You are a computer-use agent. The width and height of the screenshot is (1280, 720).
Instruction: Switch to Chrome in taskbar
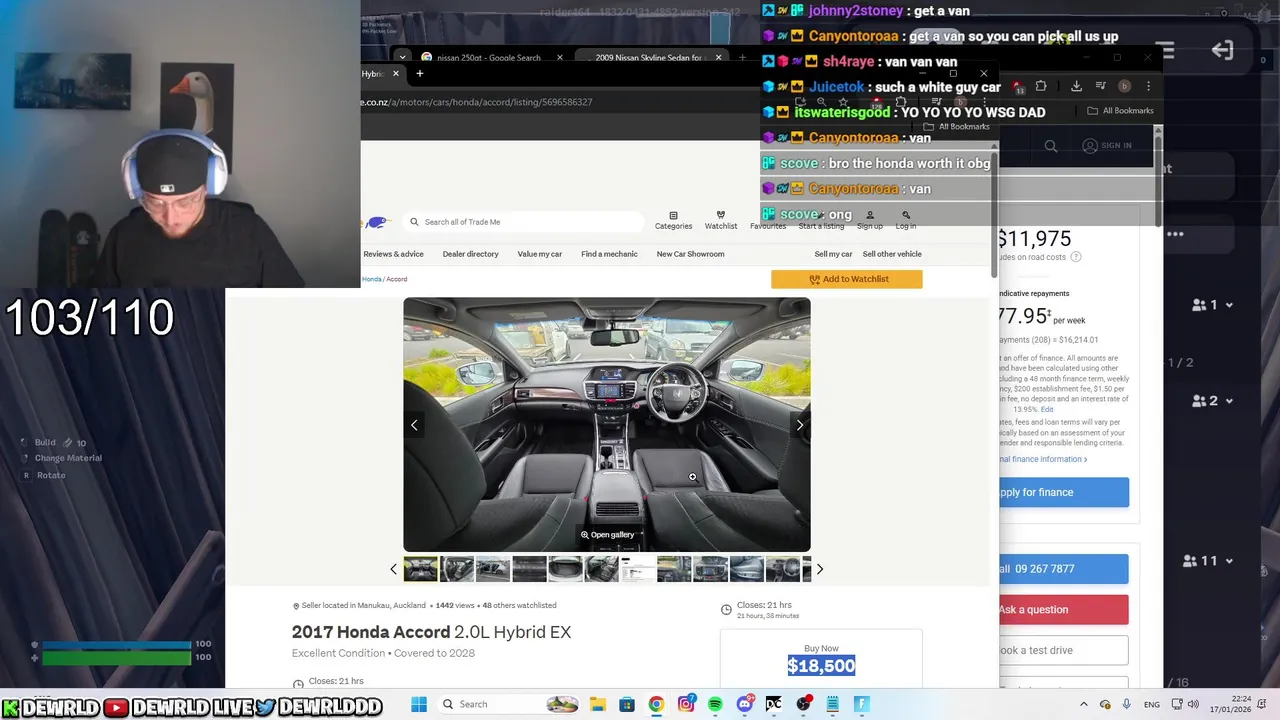(656, 704)
